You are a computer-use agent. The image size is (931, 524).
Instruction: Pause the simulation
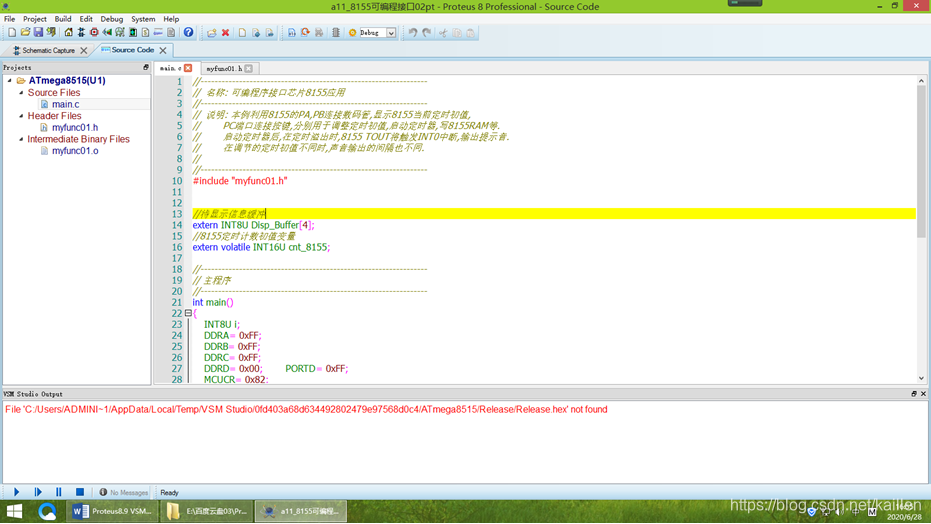[x=59, y=492]
